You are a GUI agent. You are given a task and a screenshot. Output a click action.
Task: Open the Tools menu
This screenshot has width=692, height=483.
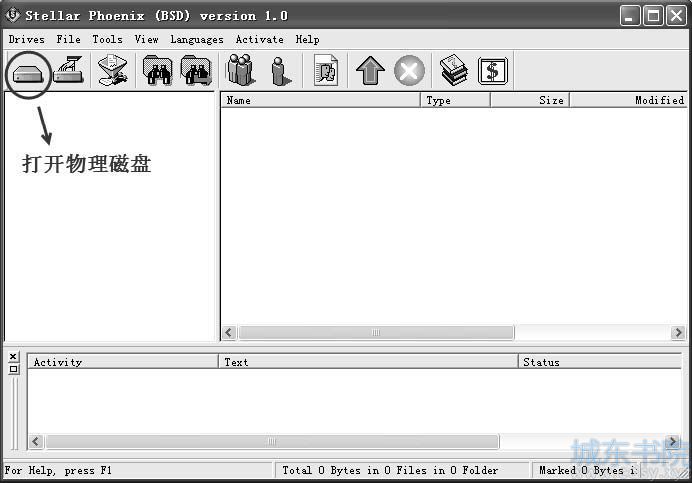(x=108, y=39)
